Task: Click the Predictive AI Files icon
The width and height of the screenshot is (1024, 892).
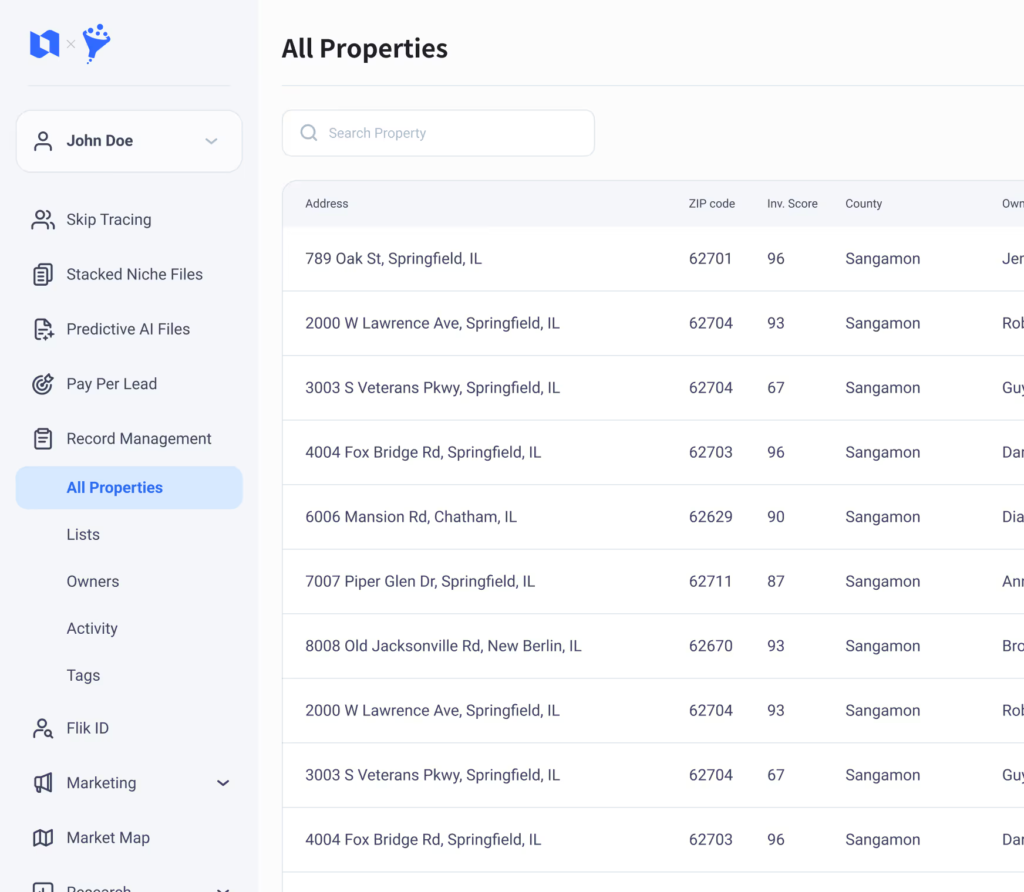Action: [43, 330]
